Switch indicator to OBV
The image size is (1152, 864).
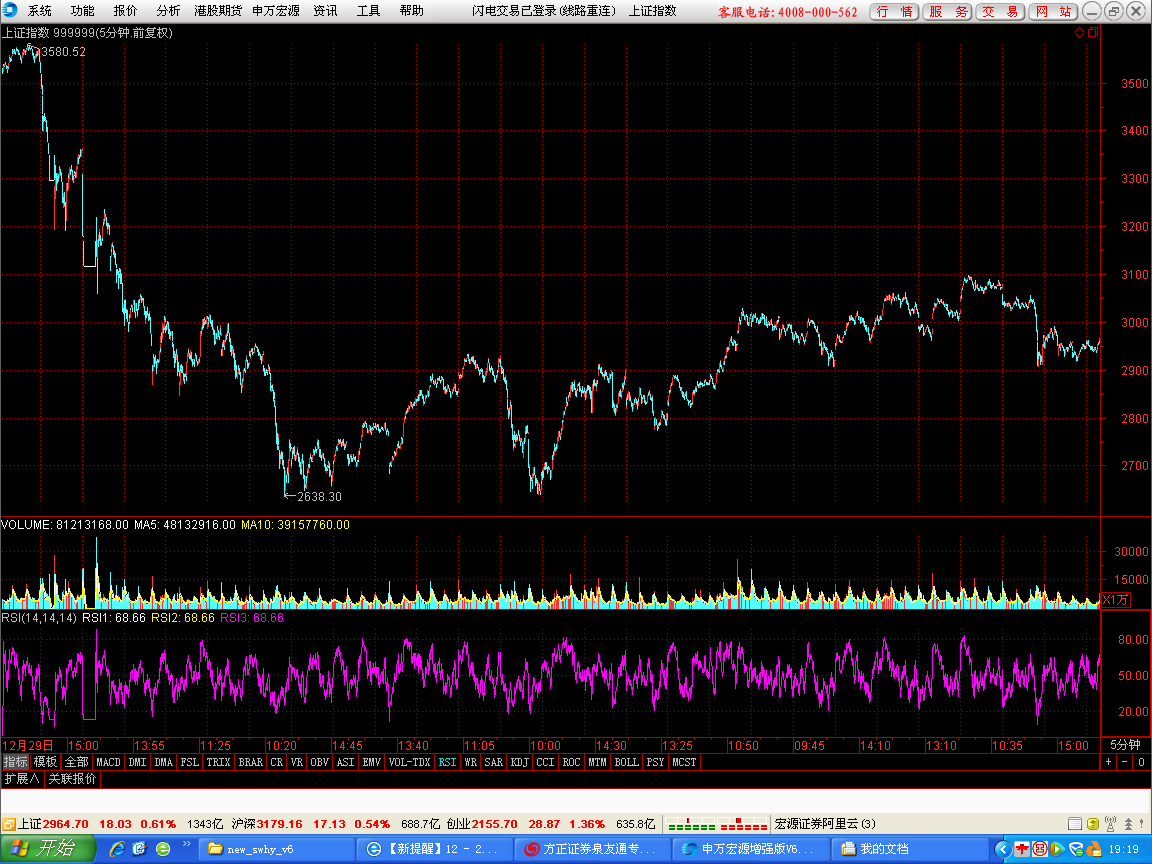pyautogui.click(x=320, y=762)
